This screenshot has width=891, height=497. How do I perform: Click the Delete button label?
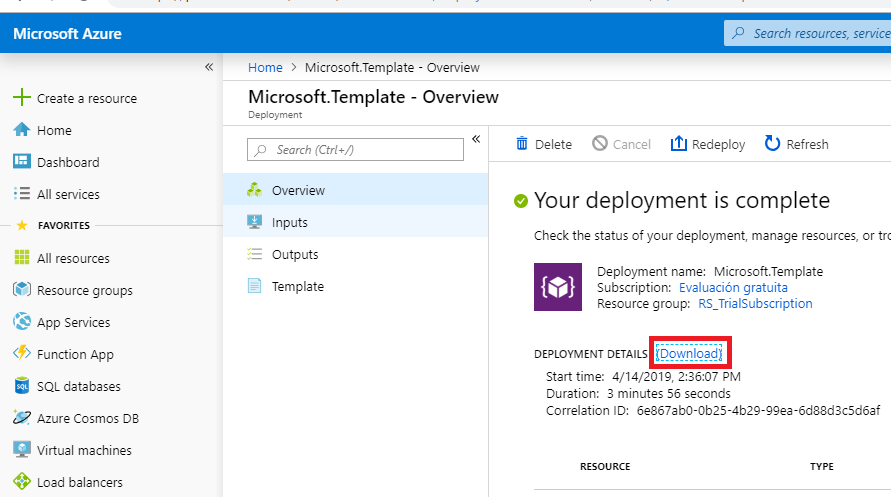[553, 144]
